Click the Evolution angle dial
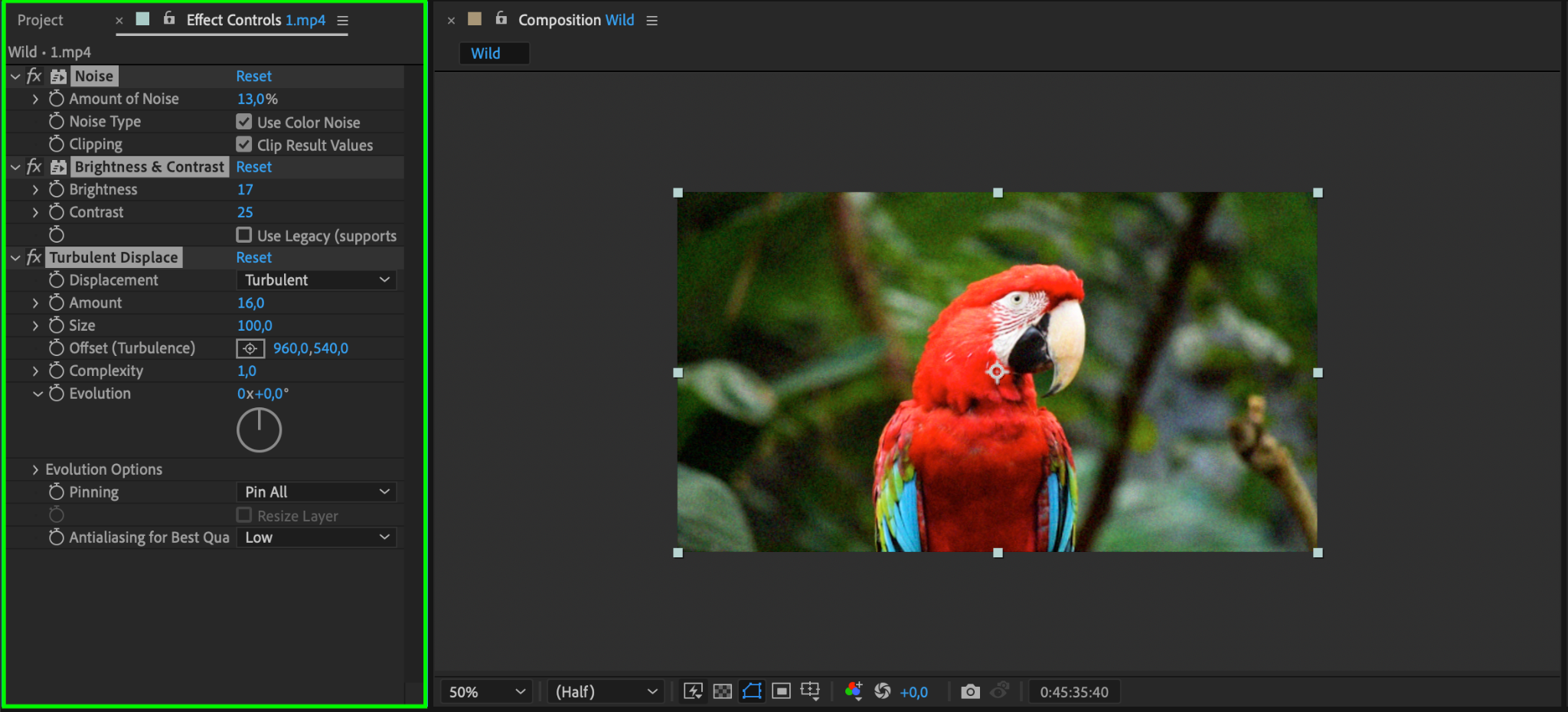 [x=259, y=430]
